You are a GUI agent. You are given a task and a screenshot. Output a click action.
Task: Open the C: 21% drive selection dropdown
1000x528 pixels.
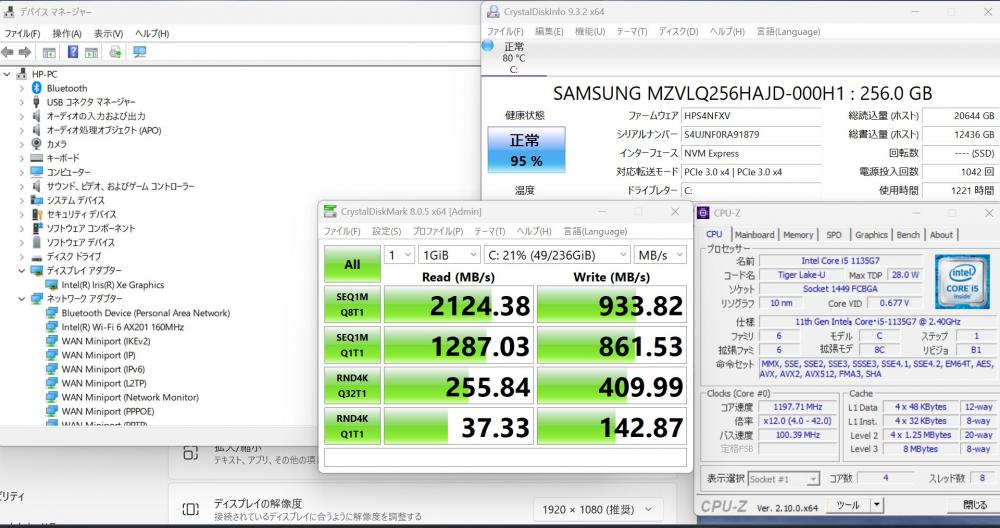coord(557,255)
